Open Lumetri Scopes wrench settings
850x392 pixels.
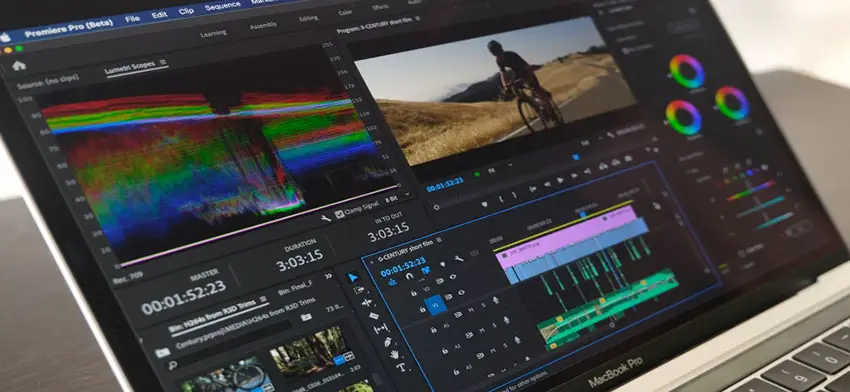[325, 218]
